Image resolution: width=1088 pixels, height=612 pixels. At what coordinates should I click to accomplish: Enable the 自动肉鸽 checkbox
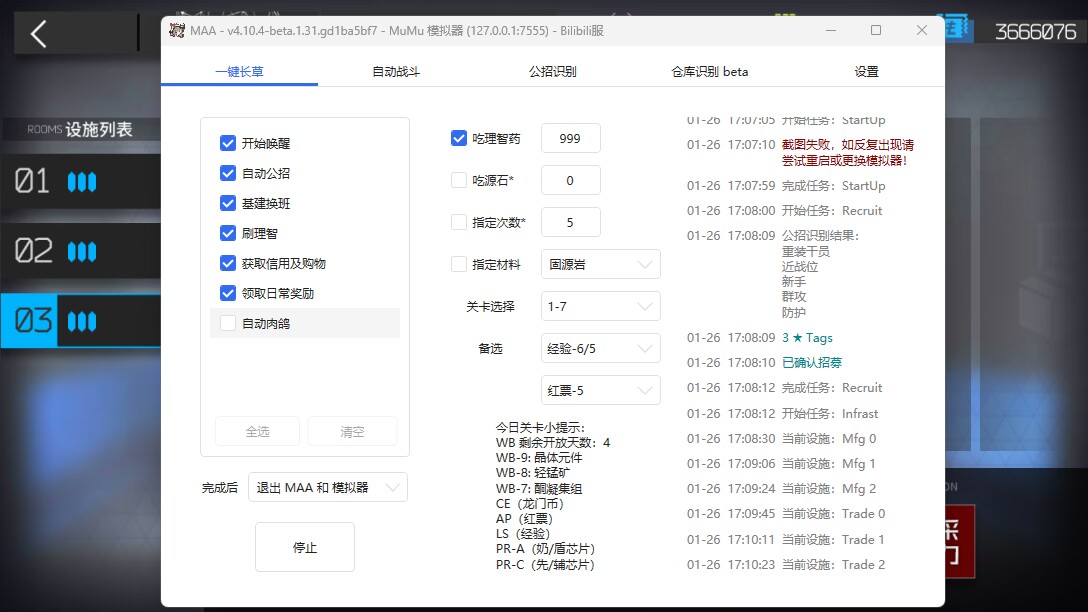(228, 323)
